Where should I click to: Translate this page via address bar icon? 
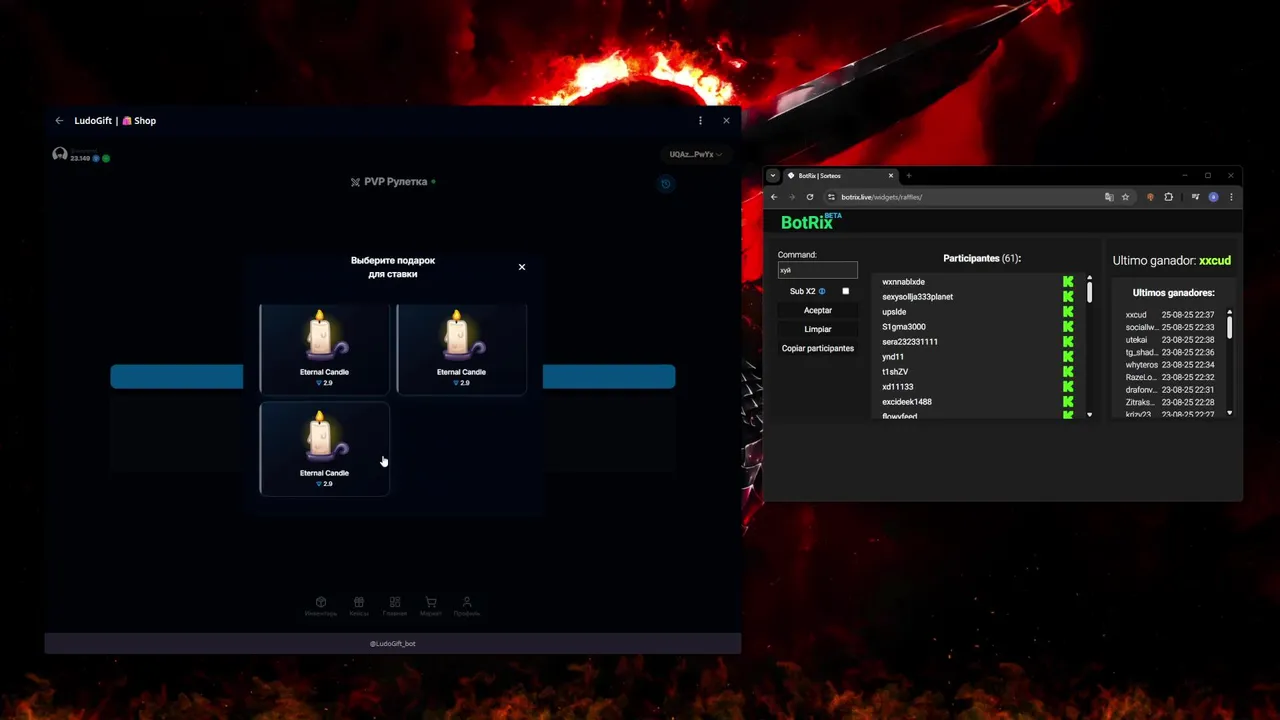[1109, 197]
